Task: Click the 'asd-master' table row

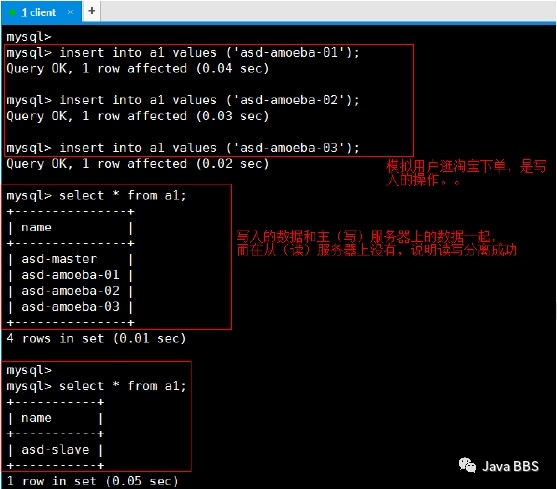Action: pyautogui.click(x=70, y=259)
